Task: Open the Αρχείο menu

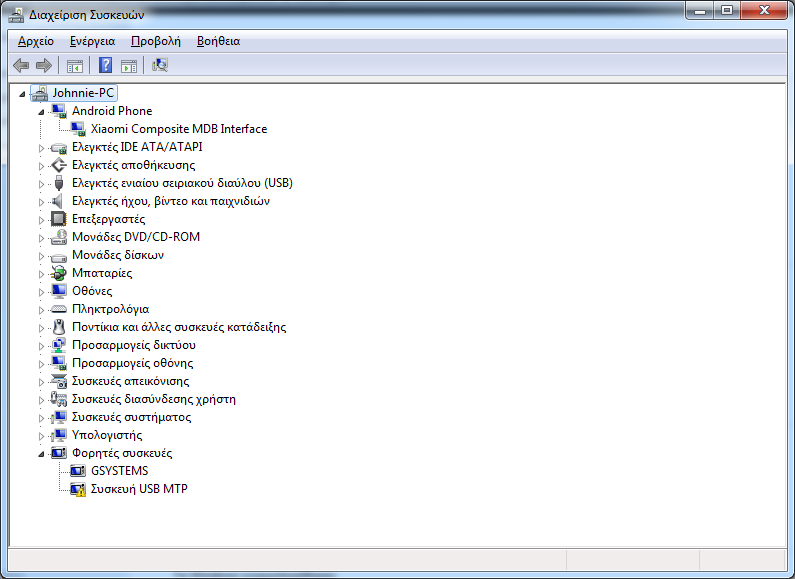Action: pyautogui.click(x=36, y=41)
